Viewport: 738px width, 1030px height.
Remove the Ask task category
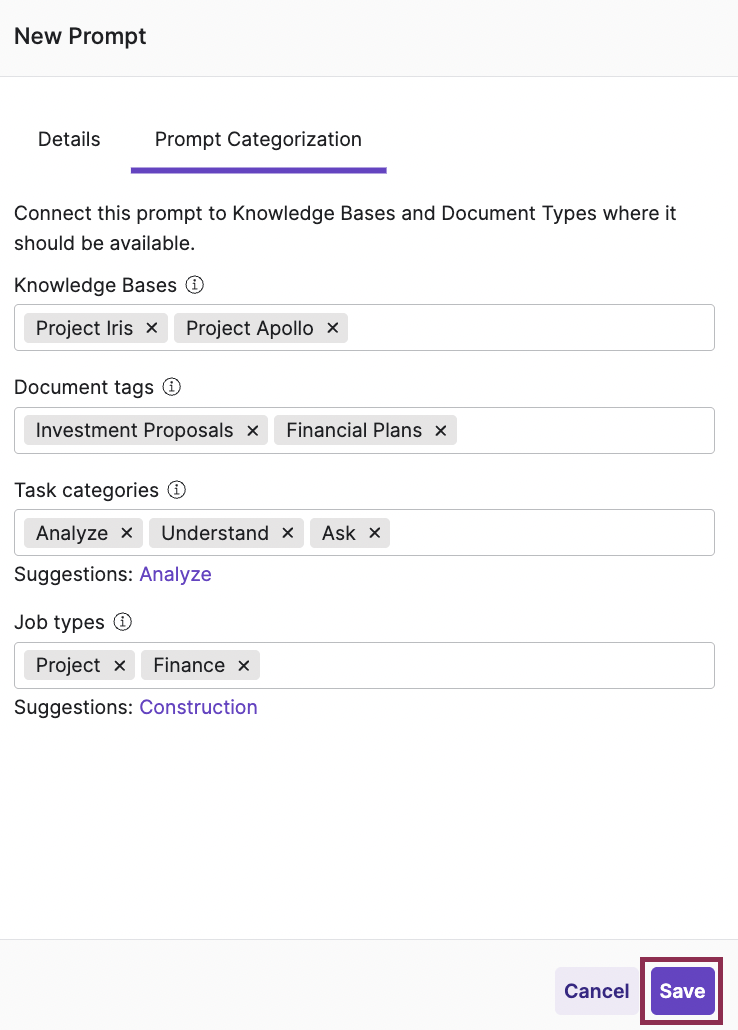click(374, 532)
